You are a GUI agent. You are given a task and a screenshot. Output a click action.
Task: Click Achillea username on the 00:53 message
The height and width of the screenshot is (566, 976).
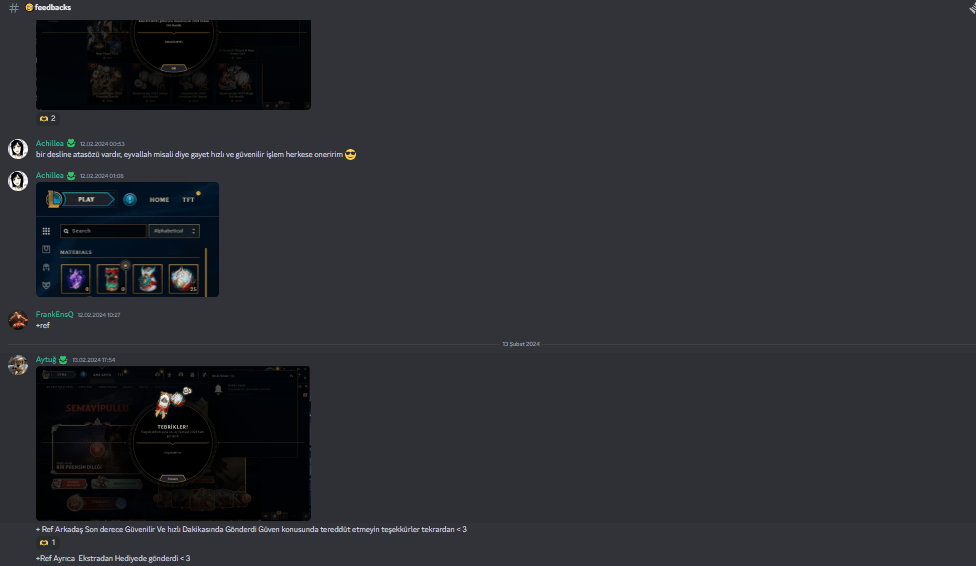(50, 143)
